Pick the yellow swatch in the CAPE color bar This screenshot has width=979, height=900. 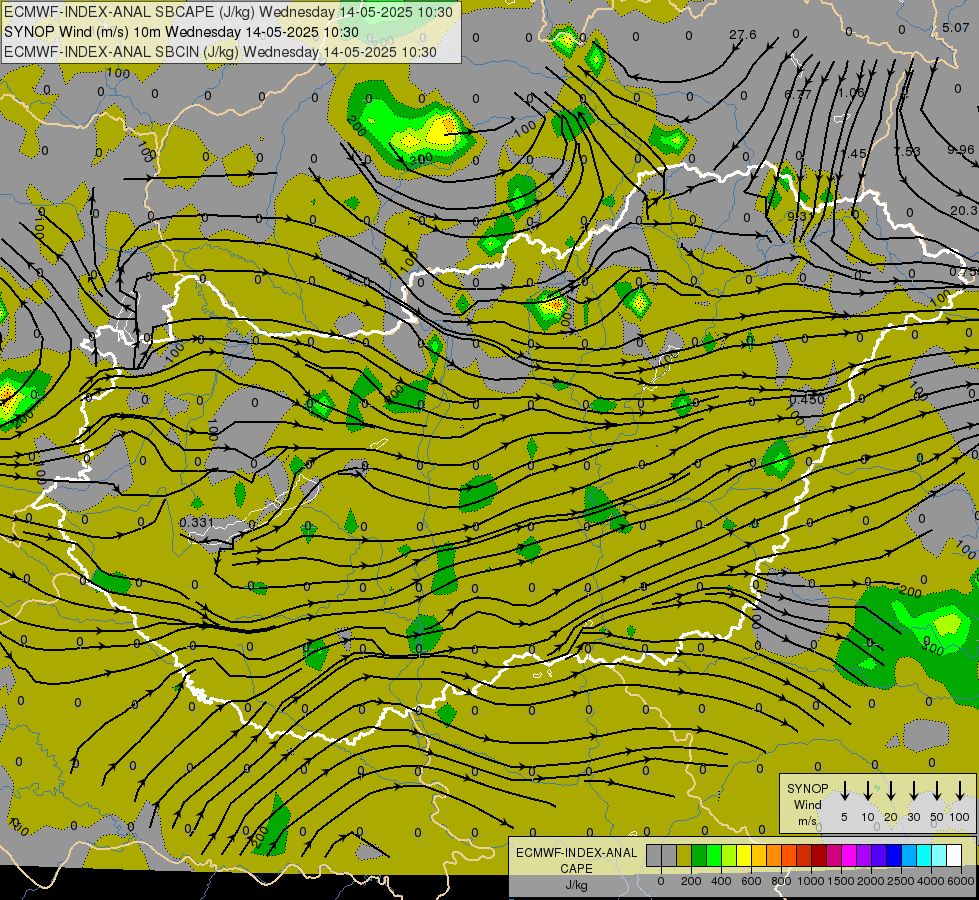tap(744, 855)
